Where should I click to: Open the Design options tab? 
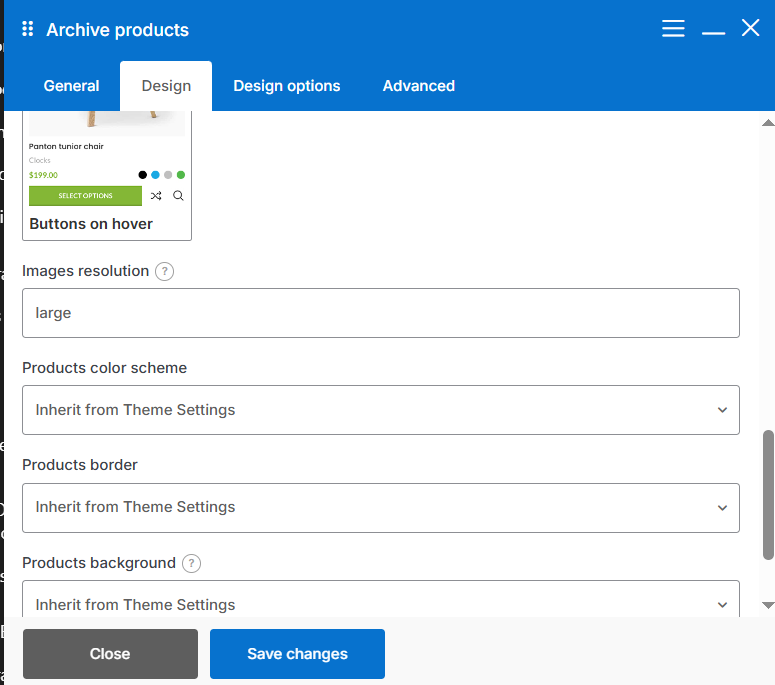287,86
